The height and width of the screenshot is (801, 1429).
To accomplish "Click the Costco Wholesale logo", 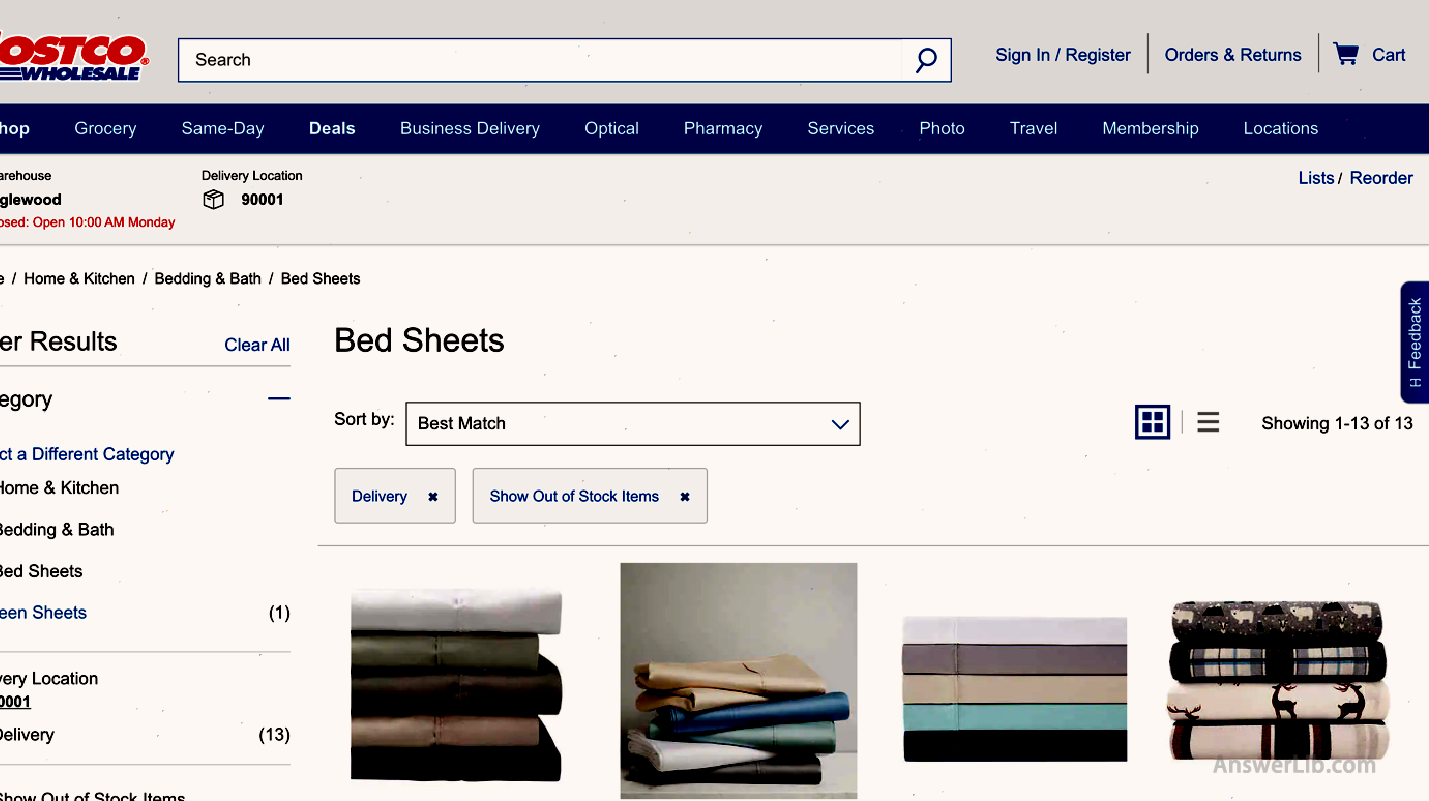I will point(73,56).
